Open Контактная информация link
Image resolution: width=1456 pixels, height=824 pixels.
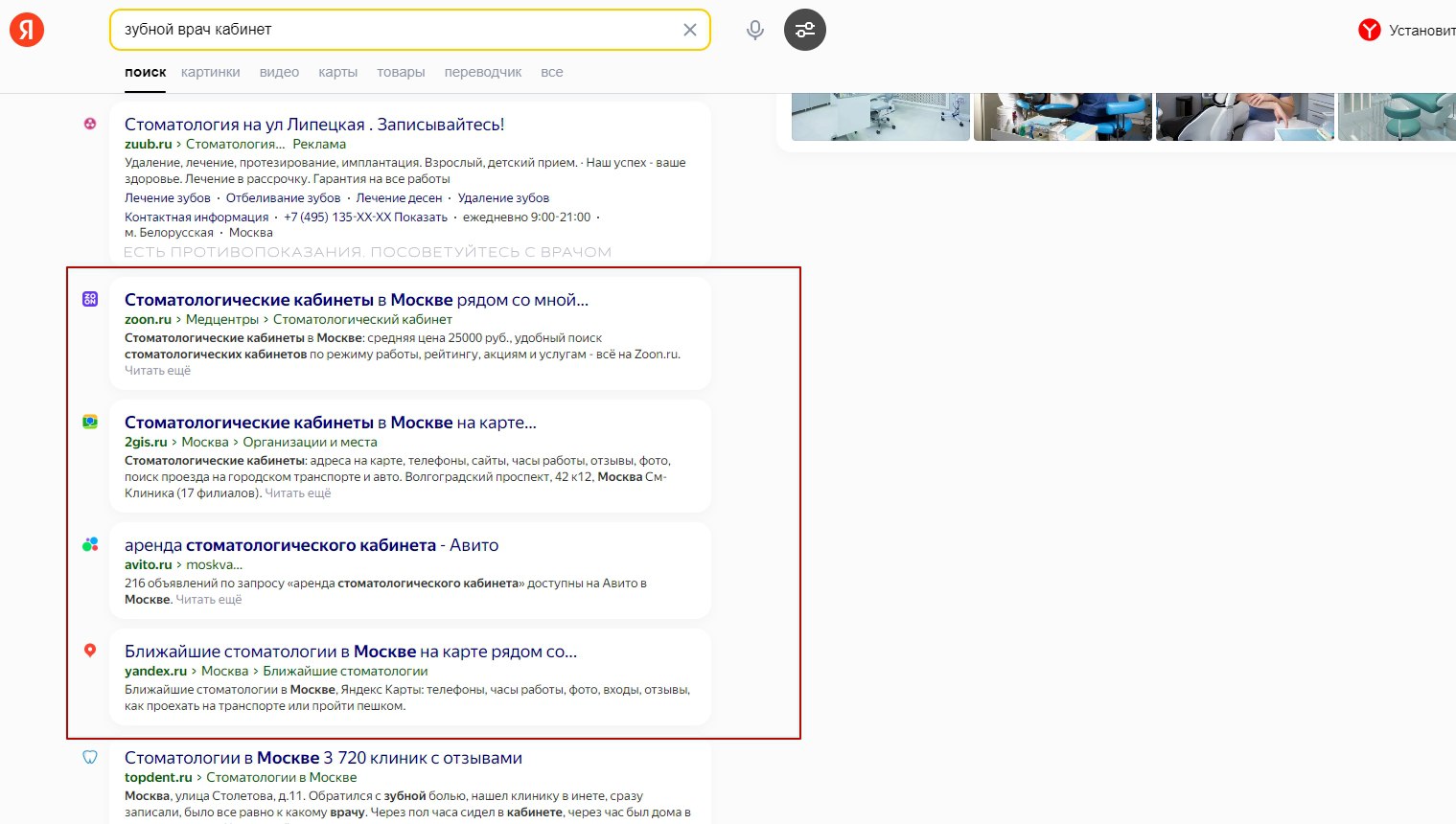[x=196, y=217]
